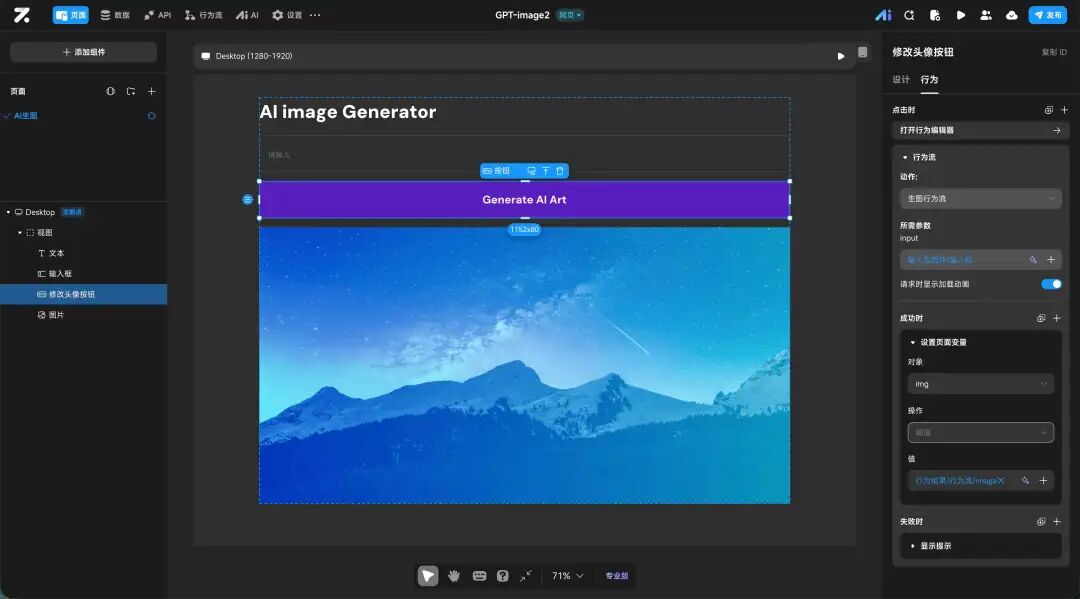Open the 数据 data tab

(x=115, y=15)
